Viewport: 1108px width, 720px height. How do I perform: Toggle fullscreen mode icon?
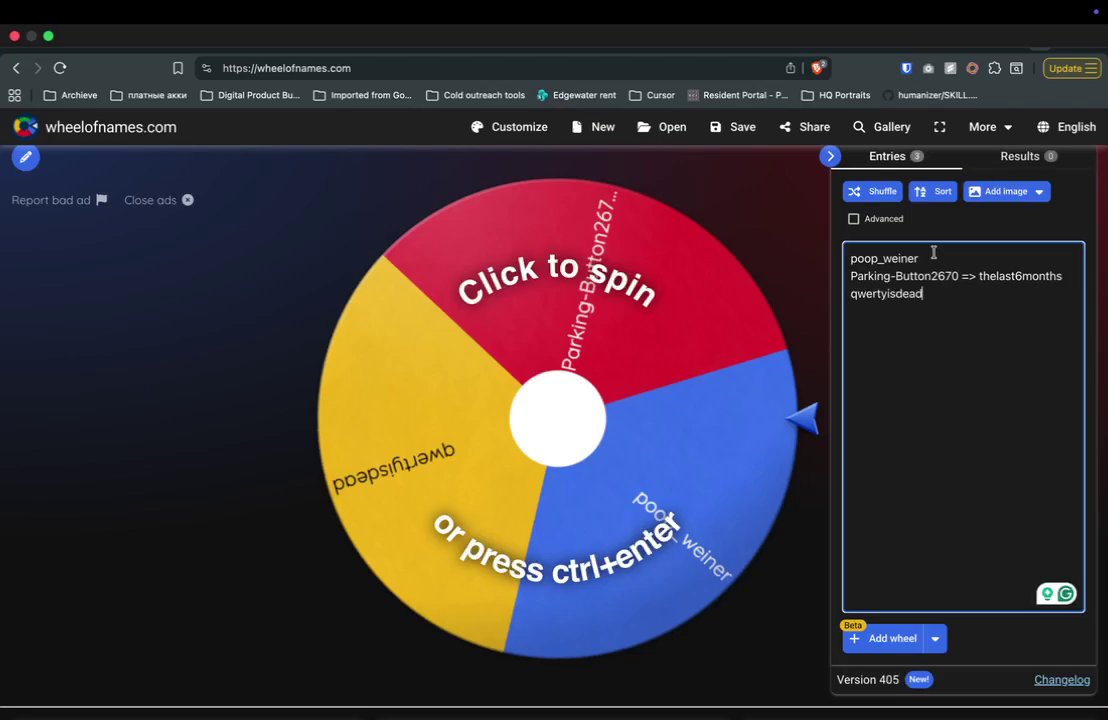(x=939, y=127)
